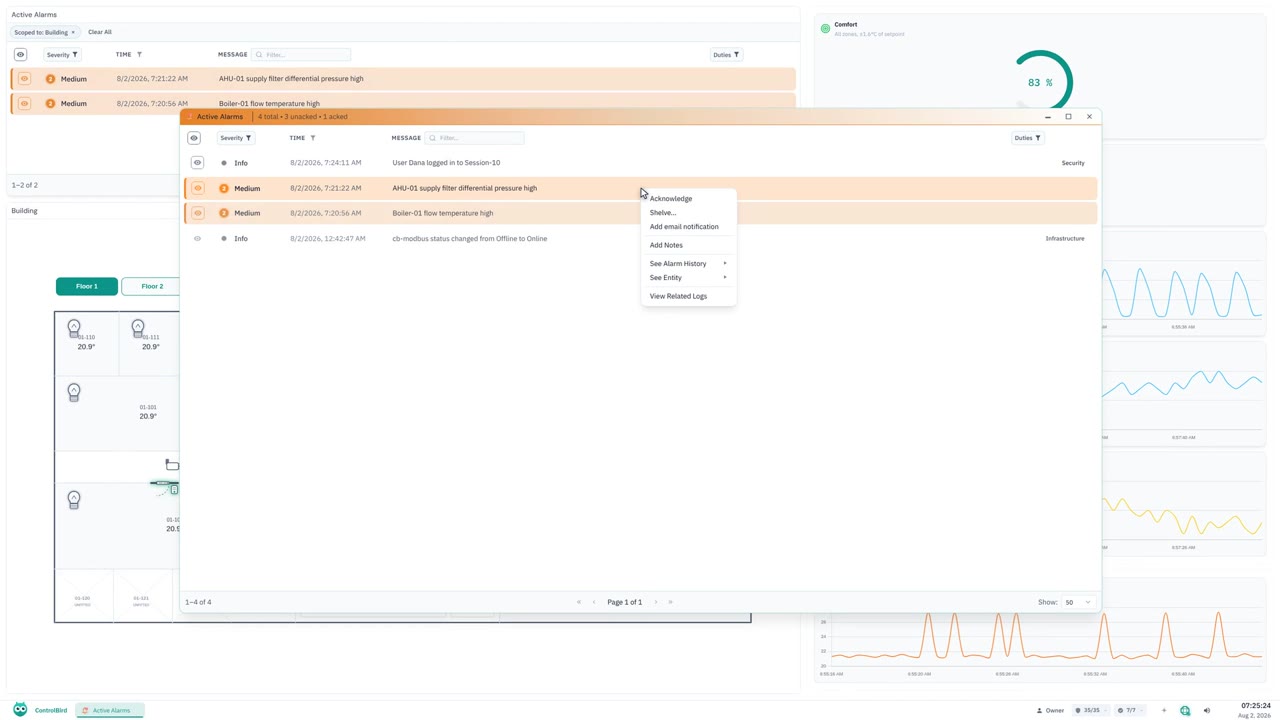The height and width of the screenshot is (720, 1280).
Task: Click the plus icon in the bottom bar
Action: 1164,710
